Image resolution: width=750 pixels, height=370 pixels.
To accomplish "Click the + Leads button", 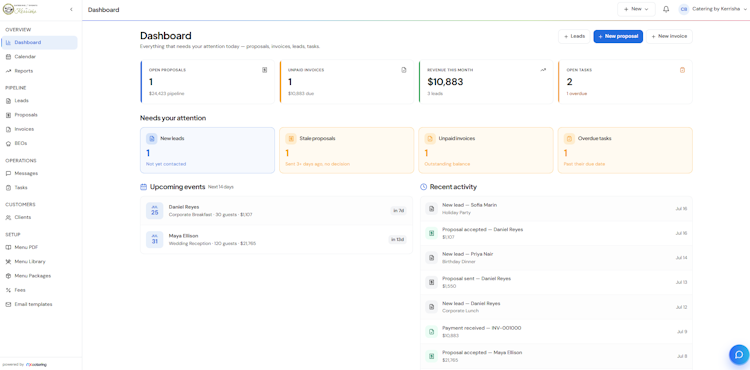I will (x=574, y=36).
